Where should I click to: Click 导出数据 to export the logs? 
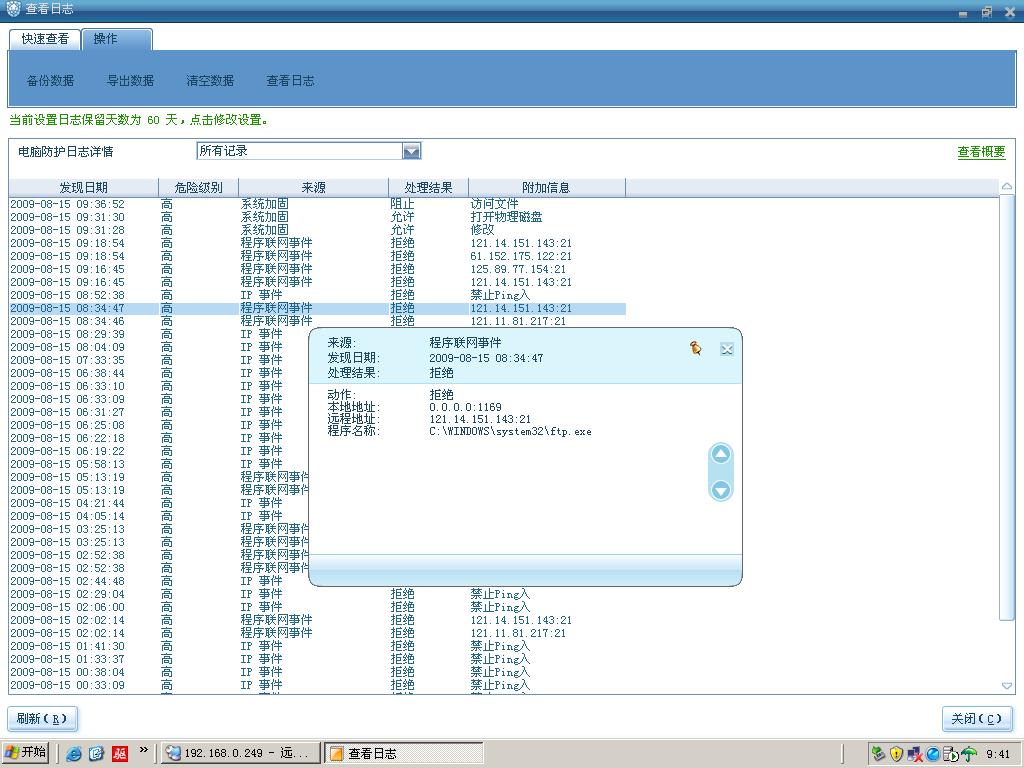[x=130, y=81]
